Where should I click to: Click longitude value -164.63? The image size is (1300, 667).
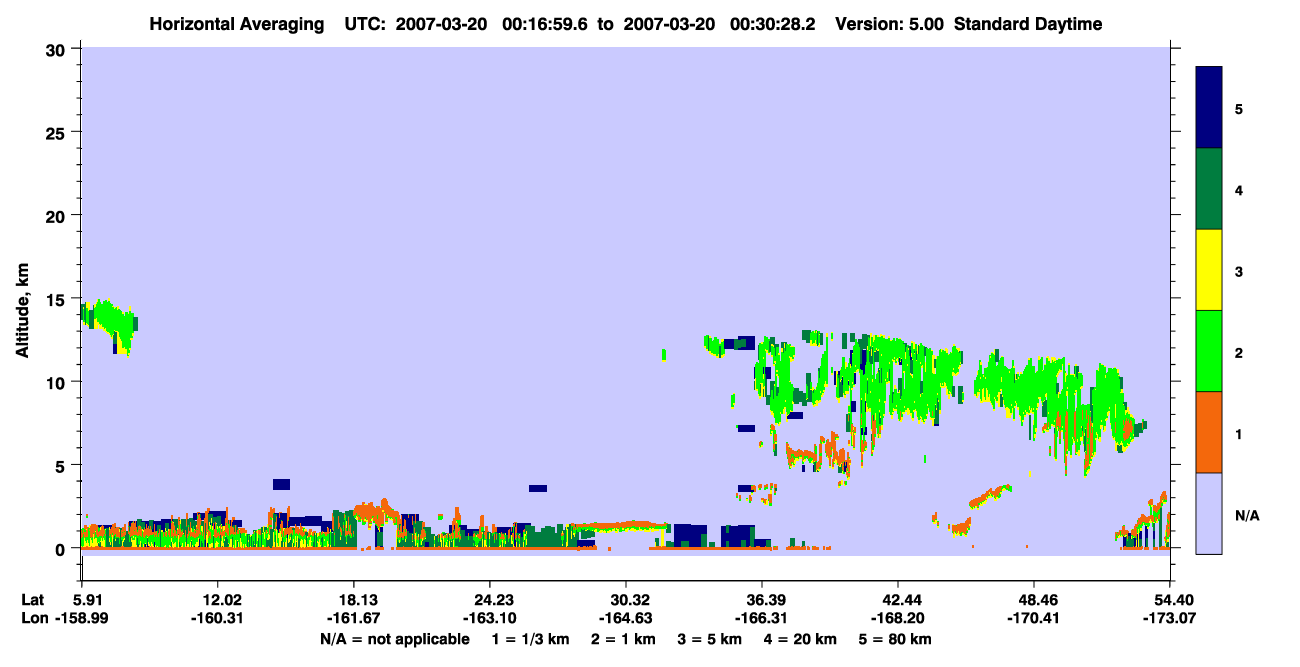624,619
